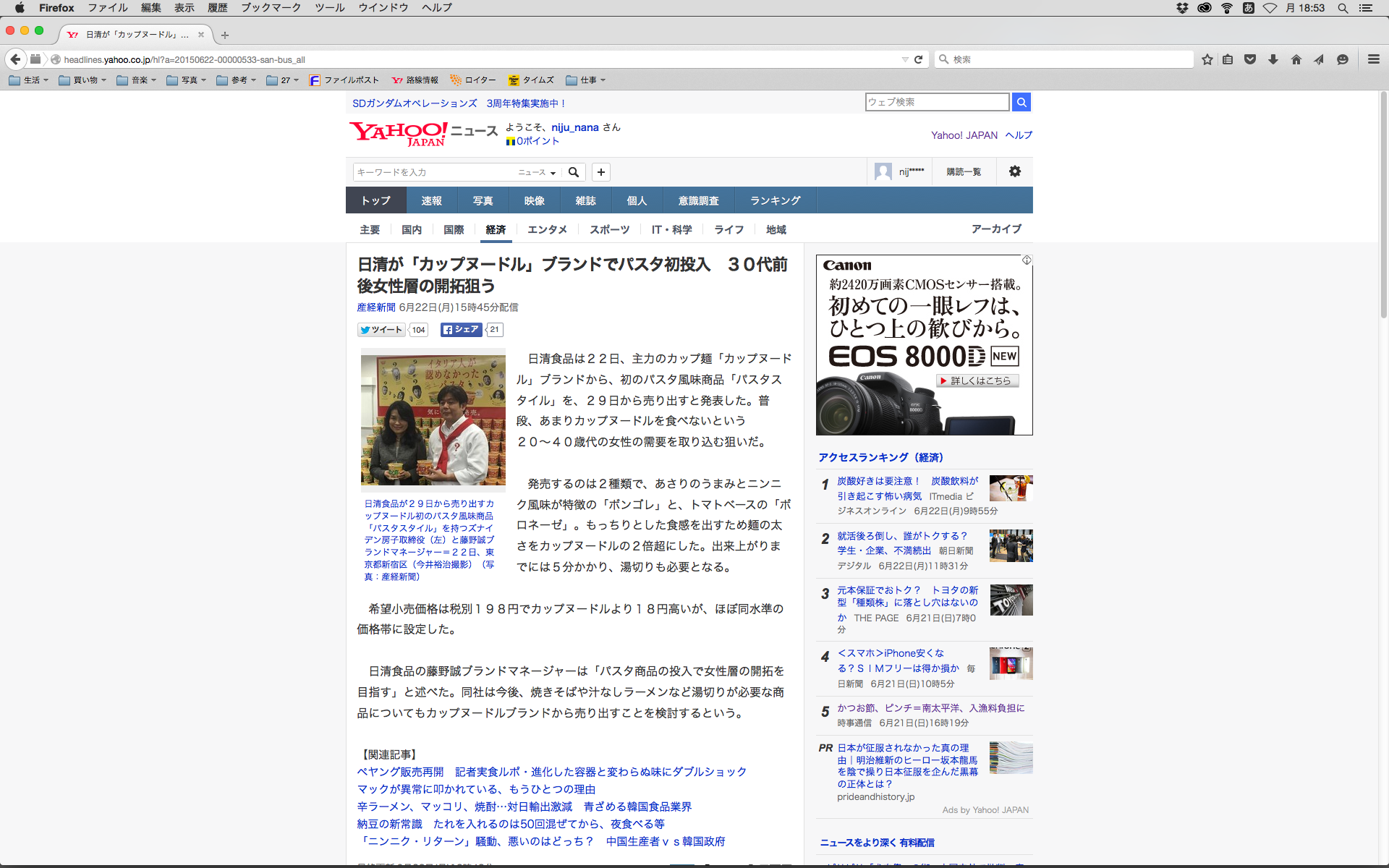Viewport: 1389px width, 868px height.
Task: Click the Yahoo settings gear icon
Action: 1014,171
